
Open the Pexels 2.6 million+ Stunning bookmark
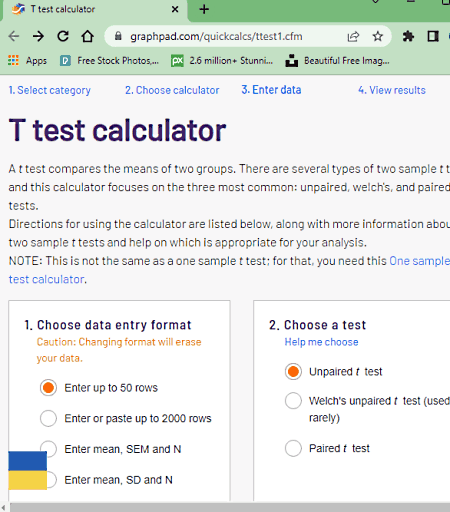coord(222,61)
